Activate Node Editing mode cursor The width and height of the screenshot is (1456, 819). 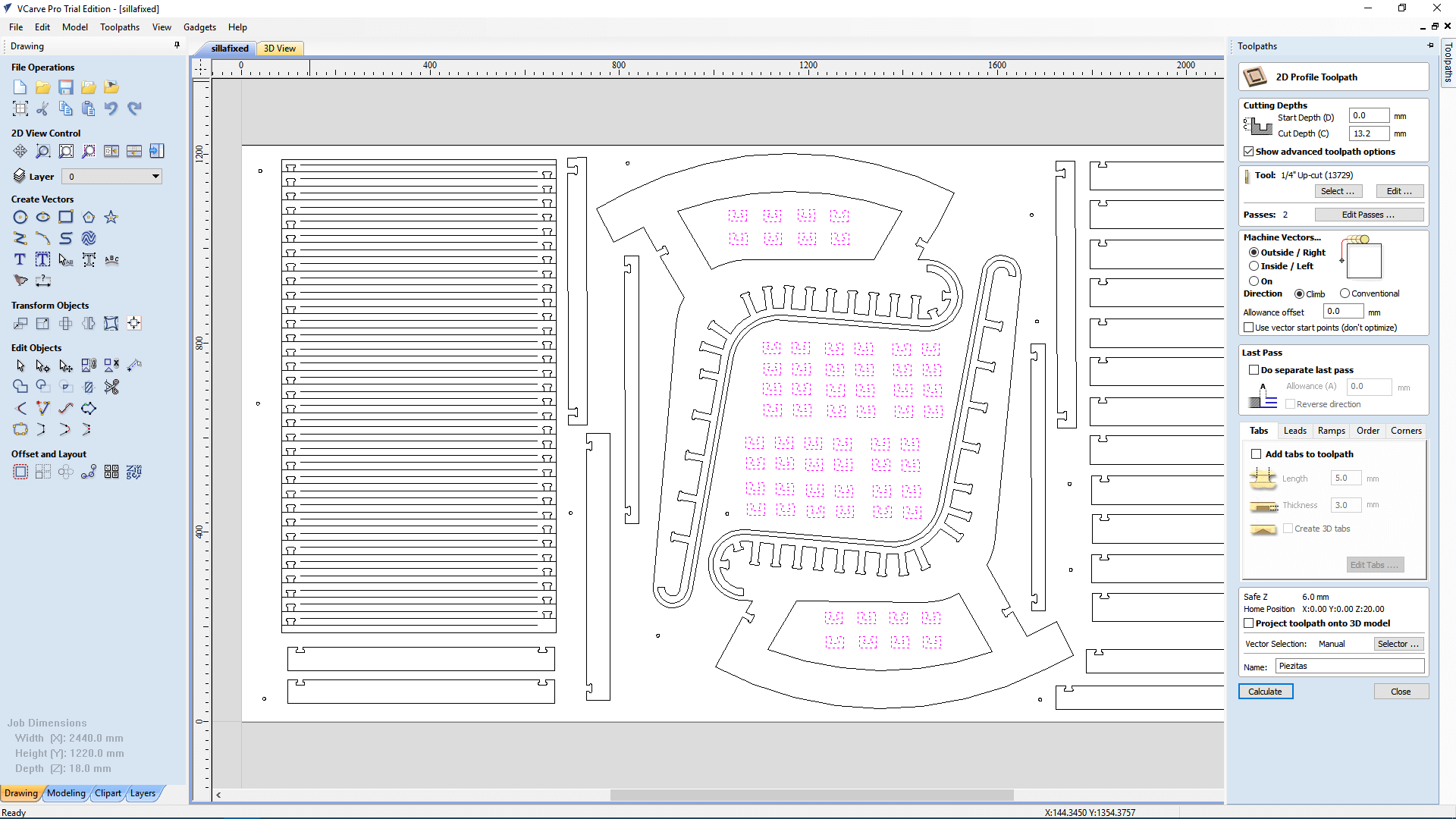click(43, 366)
